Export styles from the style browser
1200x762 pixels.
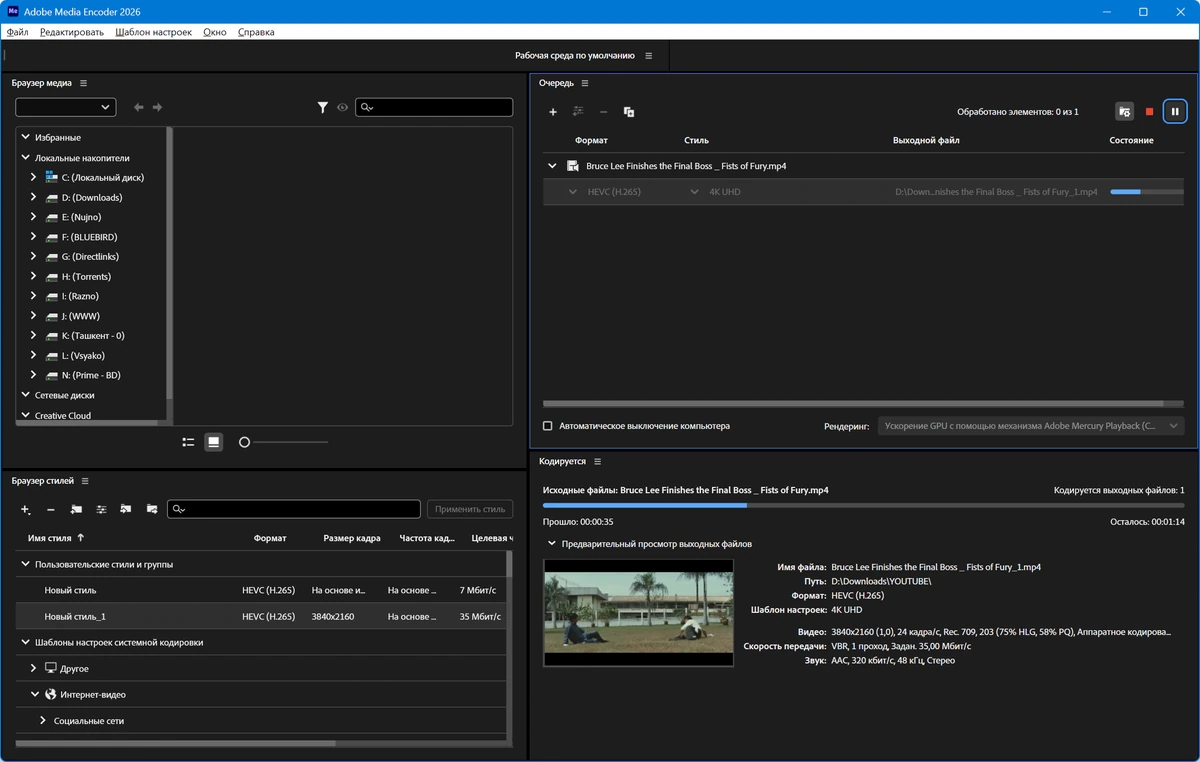click(152, 509)
